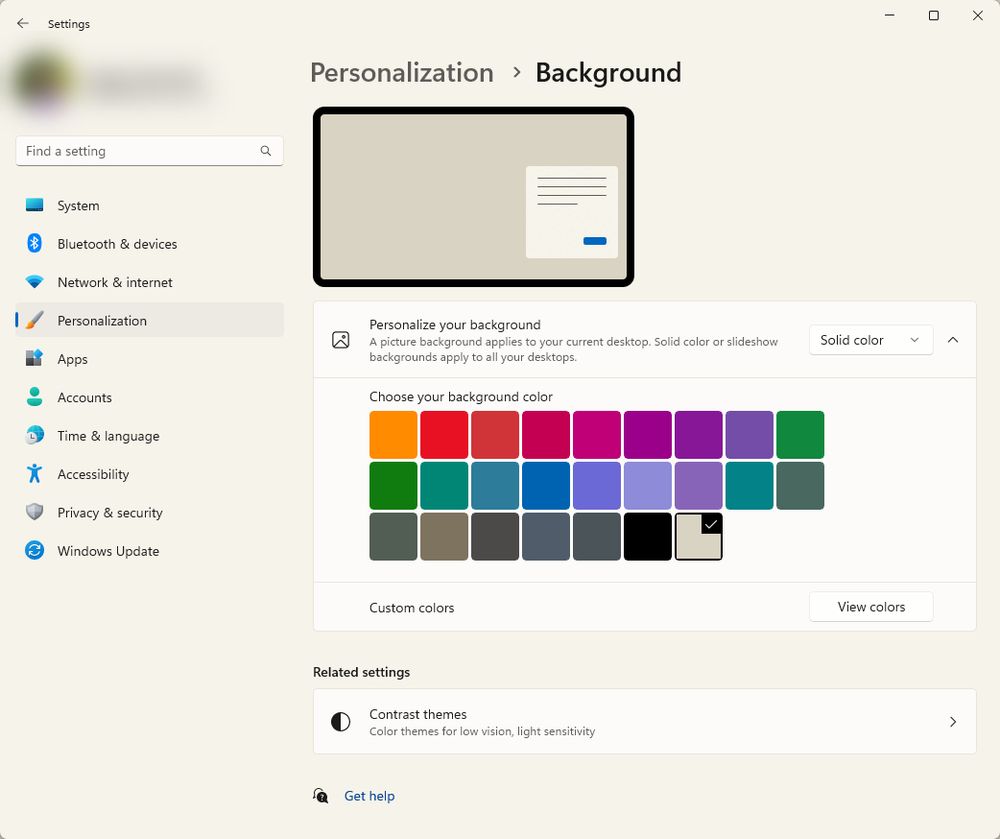Screen dimensions: 1000x839
Task: Select the hot pink magenta swatch
Action: pos(596,435)
